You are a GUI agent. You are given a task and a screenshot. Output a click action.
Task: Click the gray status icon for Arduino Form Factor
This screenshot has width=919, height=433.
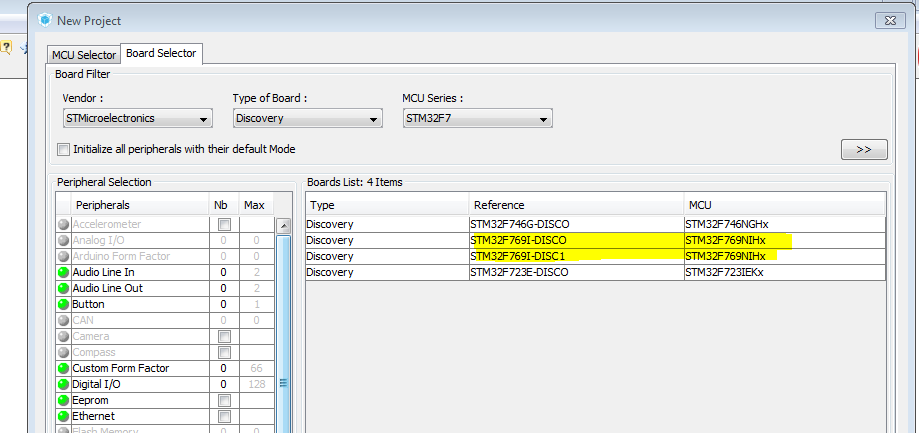pos(63,256)
